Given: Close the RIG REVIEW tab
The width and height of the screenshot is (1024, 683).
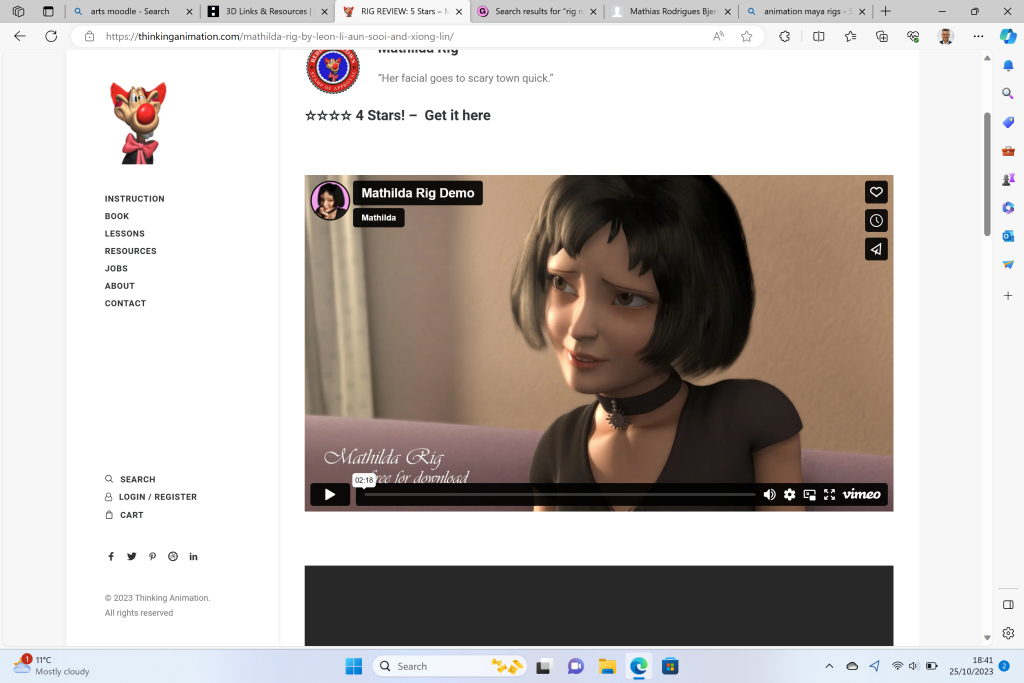Looking at the screenshot, I should 458,11.
